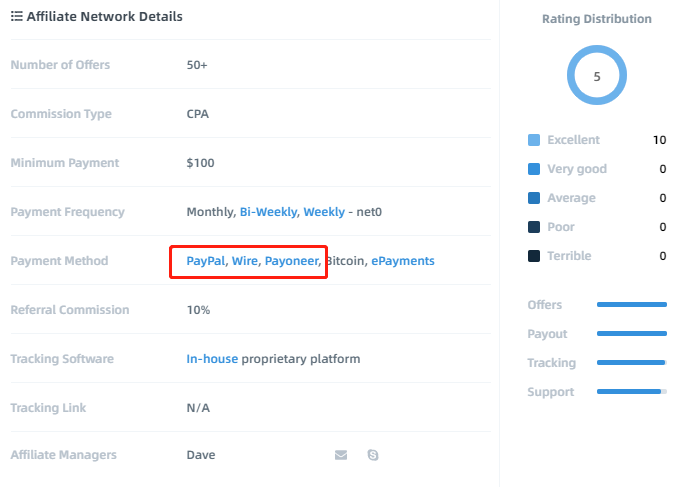The width and height of the screenshot is (696, 487).
Task: Click the Excellent legend color swatch
Action: 534,140
